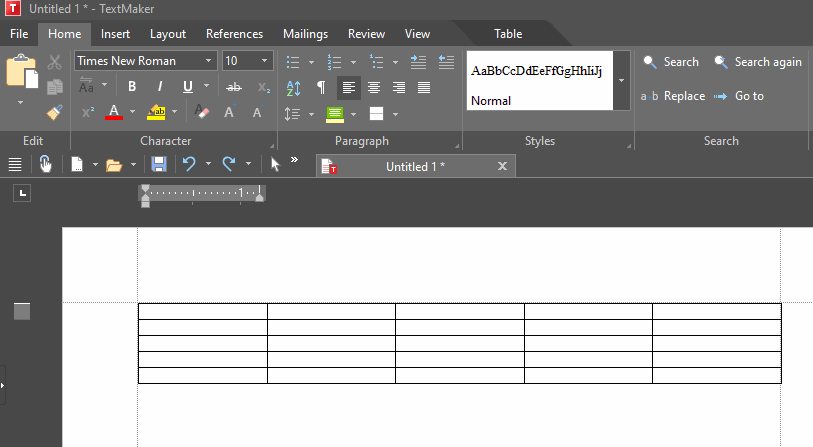Click the sort A-Z icon
The image size is (813, 447).
coord(294,88)
